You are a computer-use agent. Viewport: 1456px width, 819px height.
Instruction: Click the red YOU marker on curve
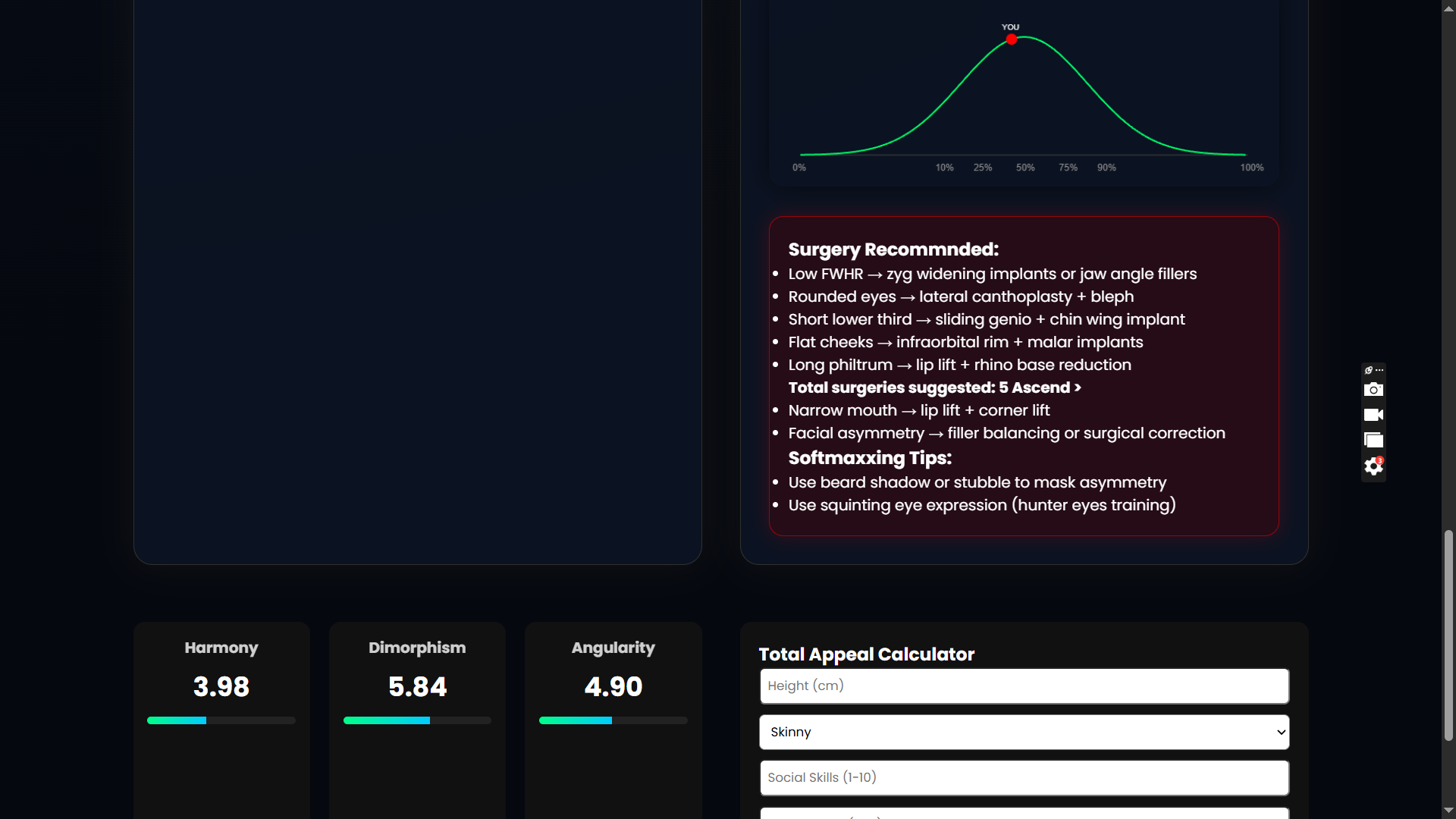coord(1012,39)
